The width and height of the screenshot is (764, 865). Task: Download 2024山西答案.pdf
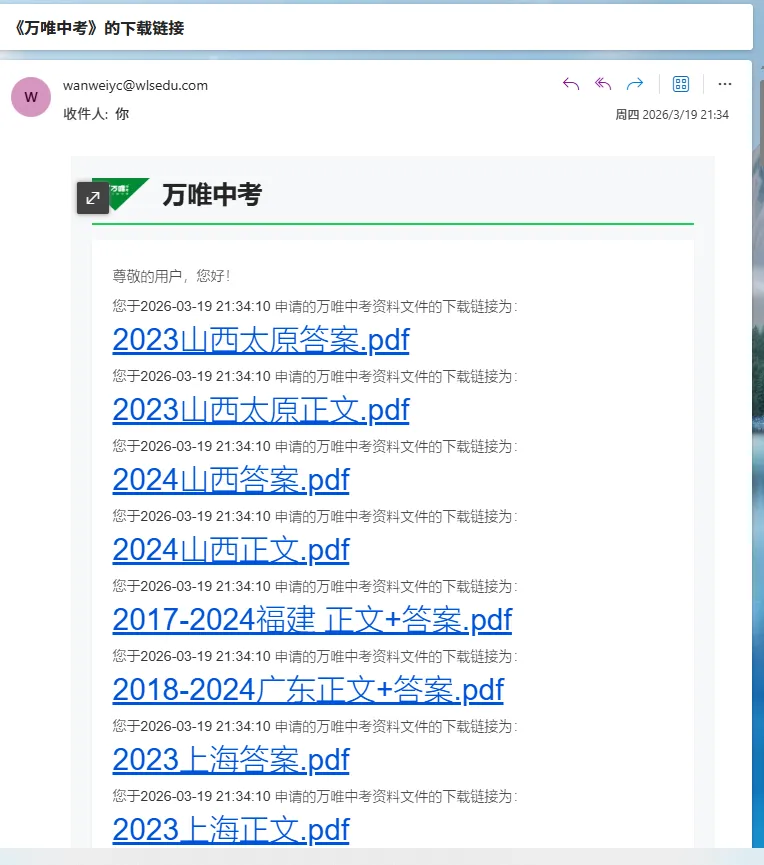(x=231, y=480)
